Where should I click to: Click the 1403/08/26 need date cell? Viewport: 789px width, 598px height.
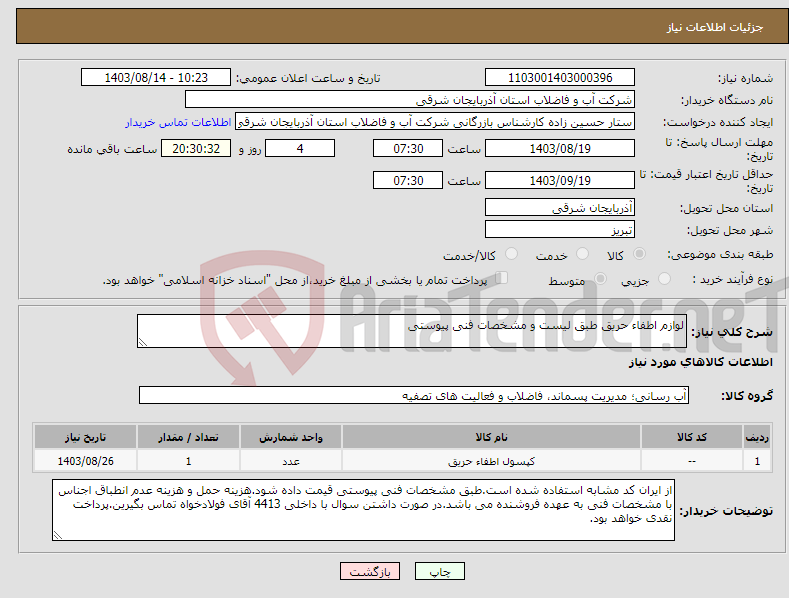[x=86, y=461]
